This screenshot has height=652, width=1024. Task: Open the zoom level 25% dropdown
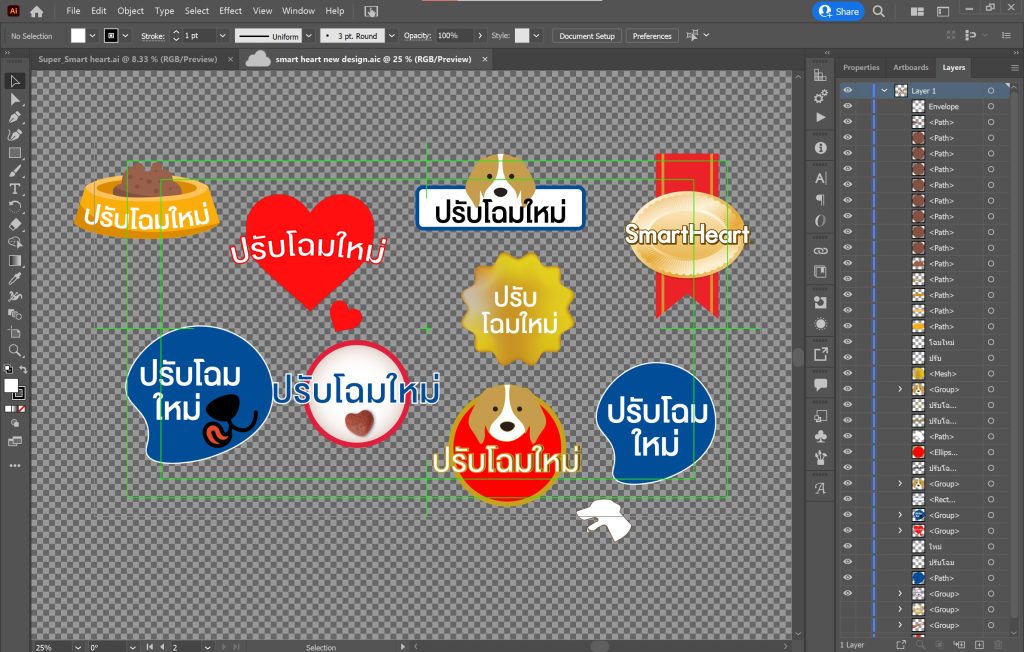tap(78, 647)
